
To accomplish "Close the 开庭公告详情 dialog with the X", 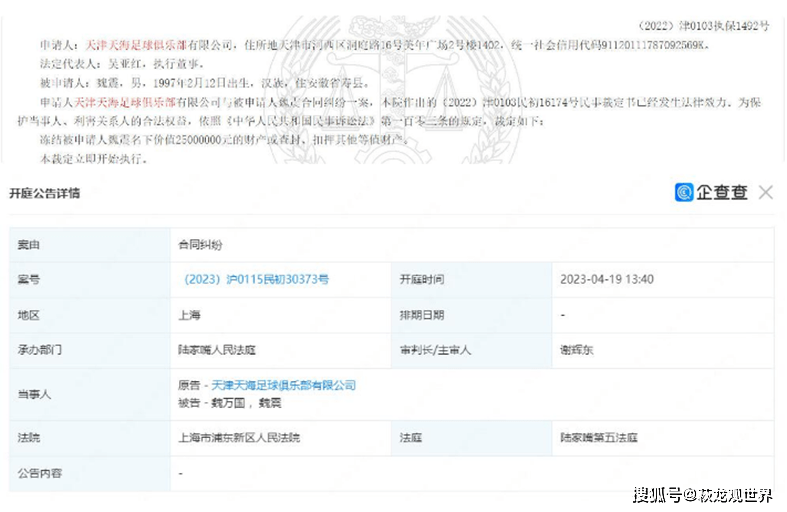I will pos(765,192).
